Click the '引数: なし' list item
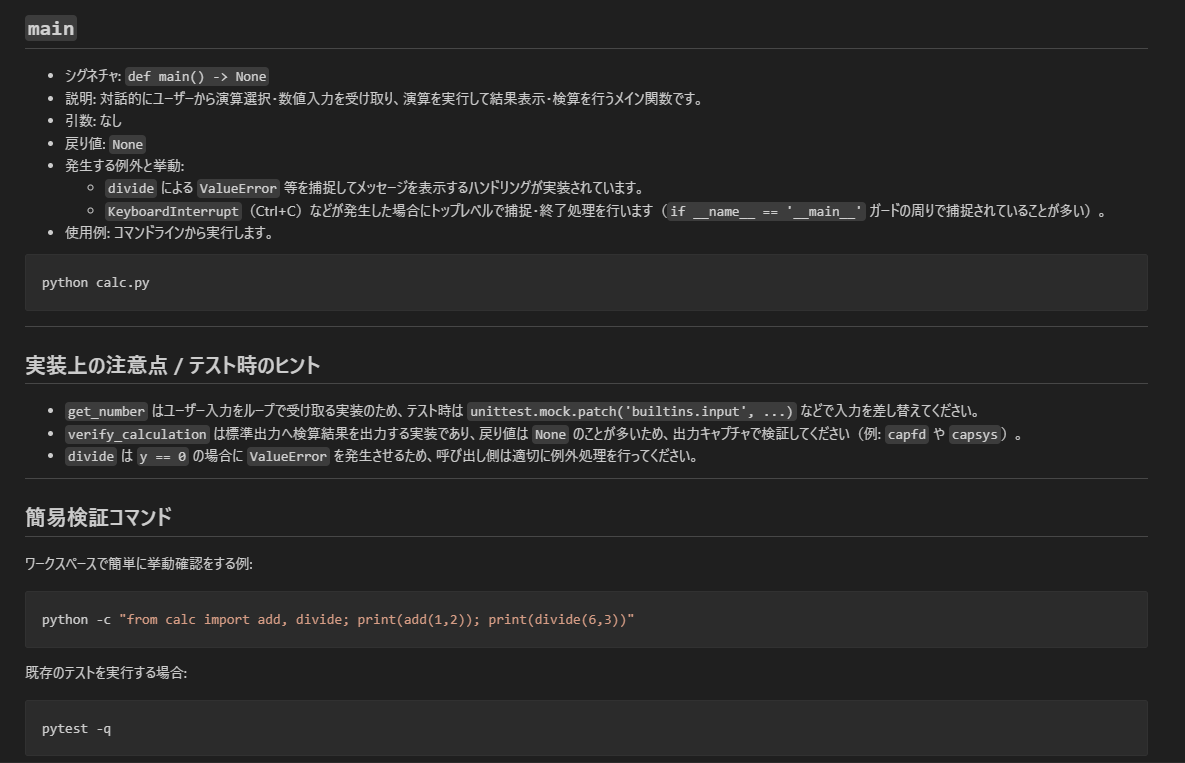Screen dimensions: 1185x763 pos(93,121)
